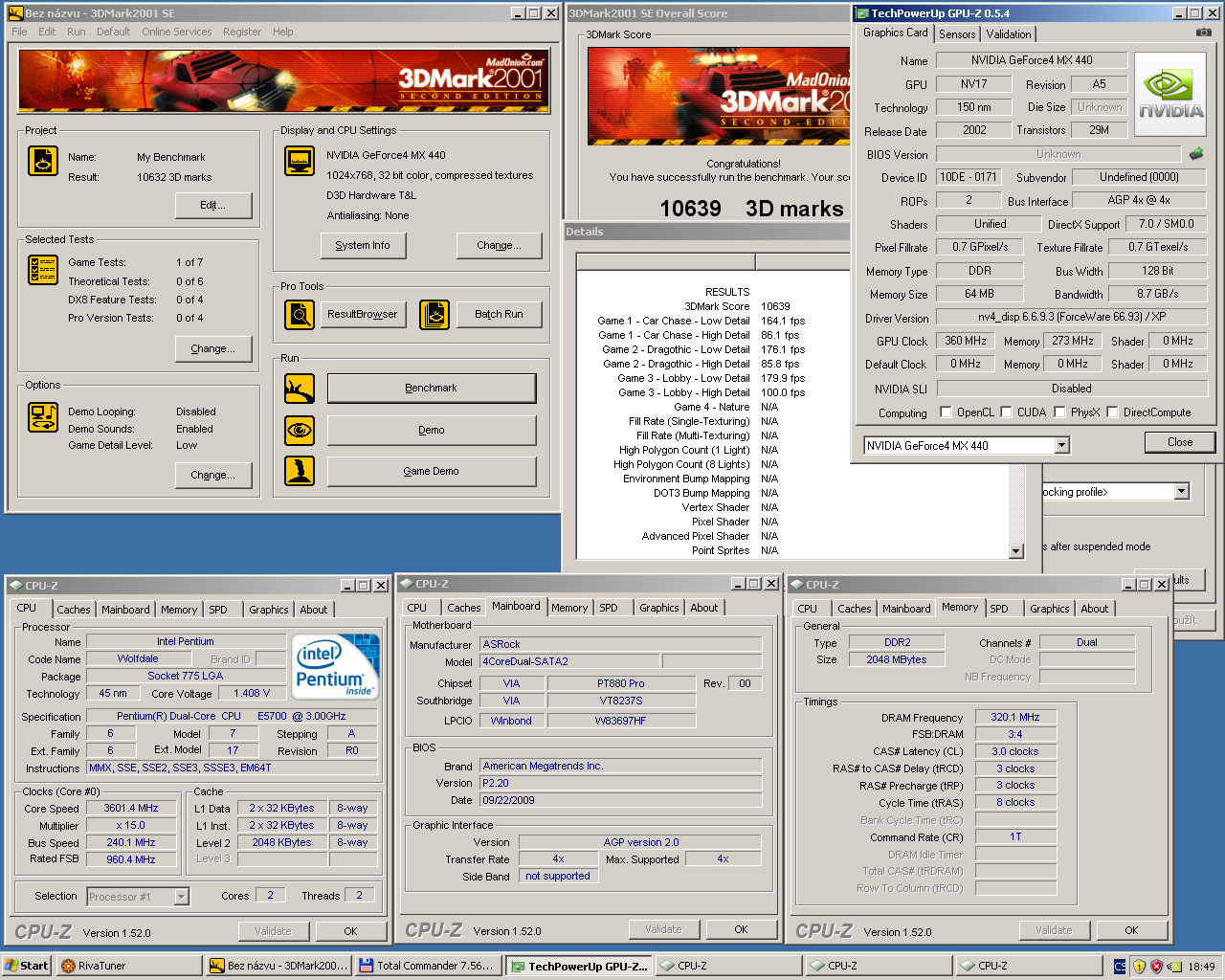Click the DRAM Frequency value 320.1 MHz
The width and height of the screenshot is (1225, 980).
(x=1015, y=717)
